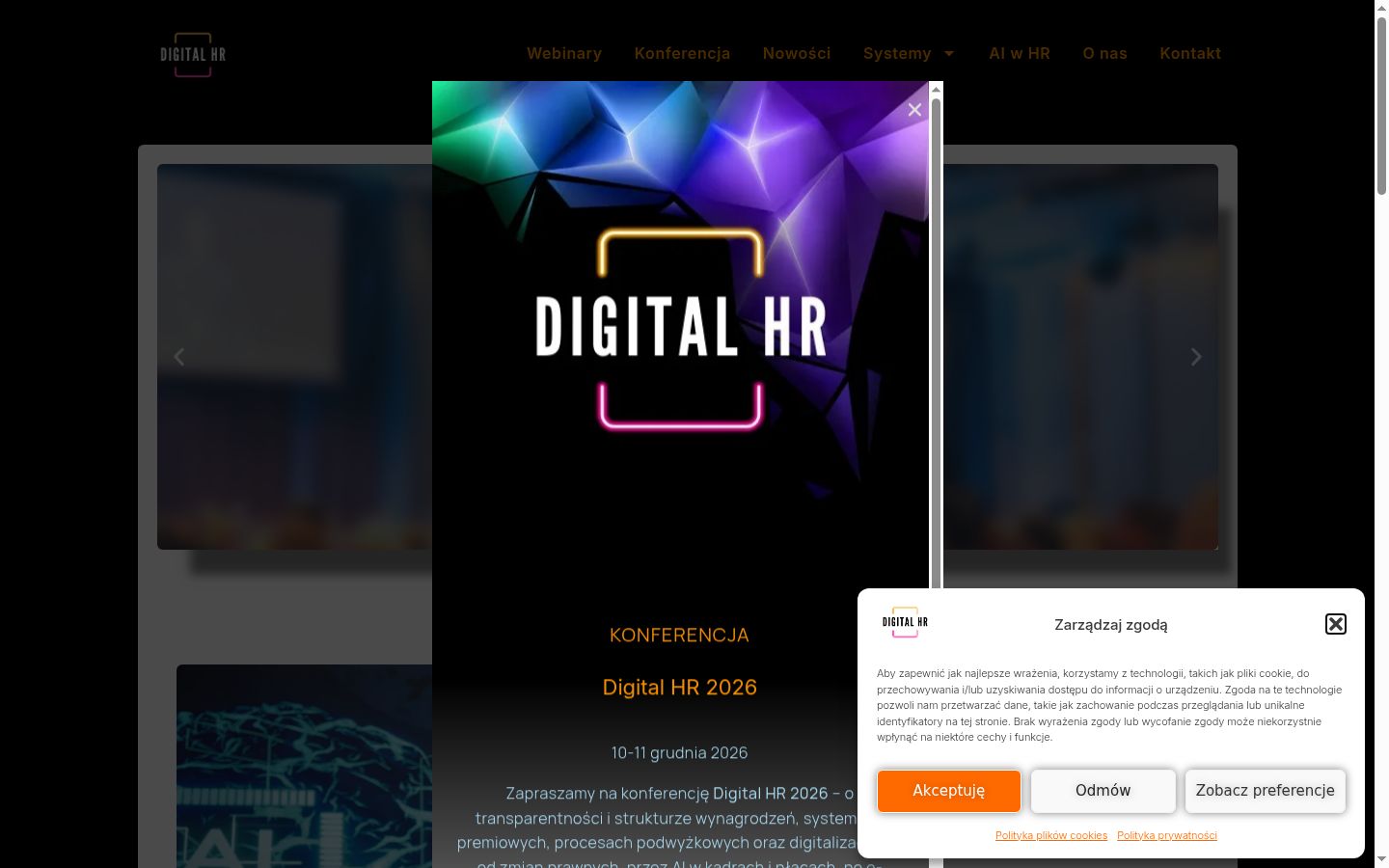1389x868 pixels.
Task: Click the blue circuit thumbnail image
Action: pos(304,766)
